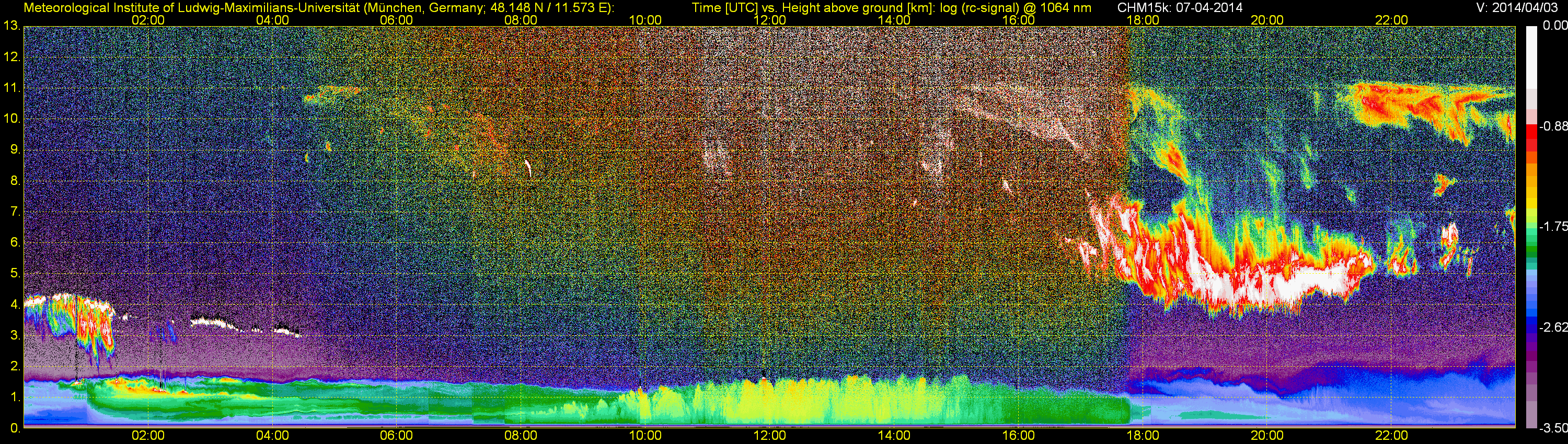Click the 08:00 label on the bottom time axis

point(521,436)
